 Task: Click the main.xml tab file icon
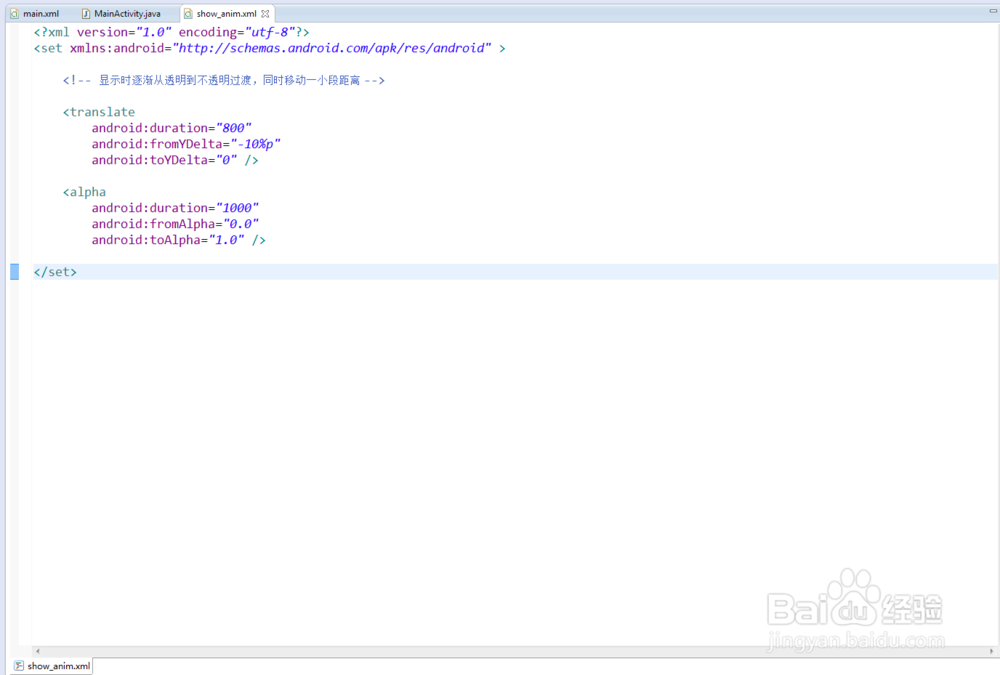(x=15, y=13)
